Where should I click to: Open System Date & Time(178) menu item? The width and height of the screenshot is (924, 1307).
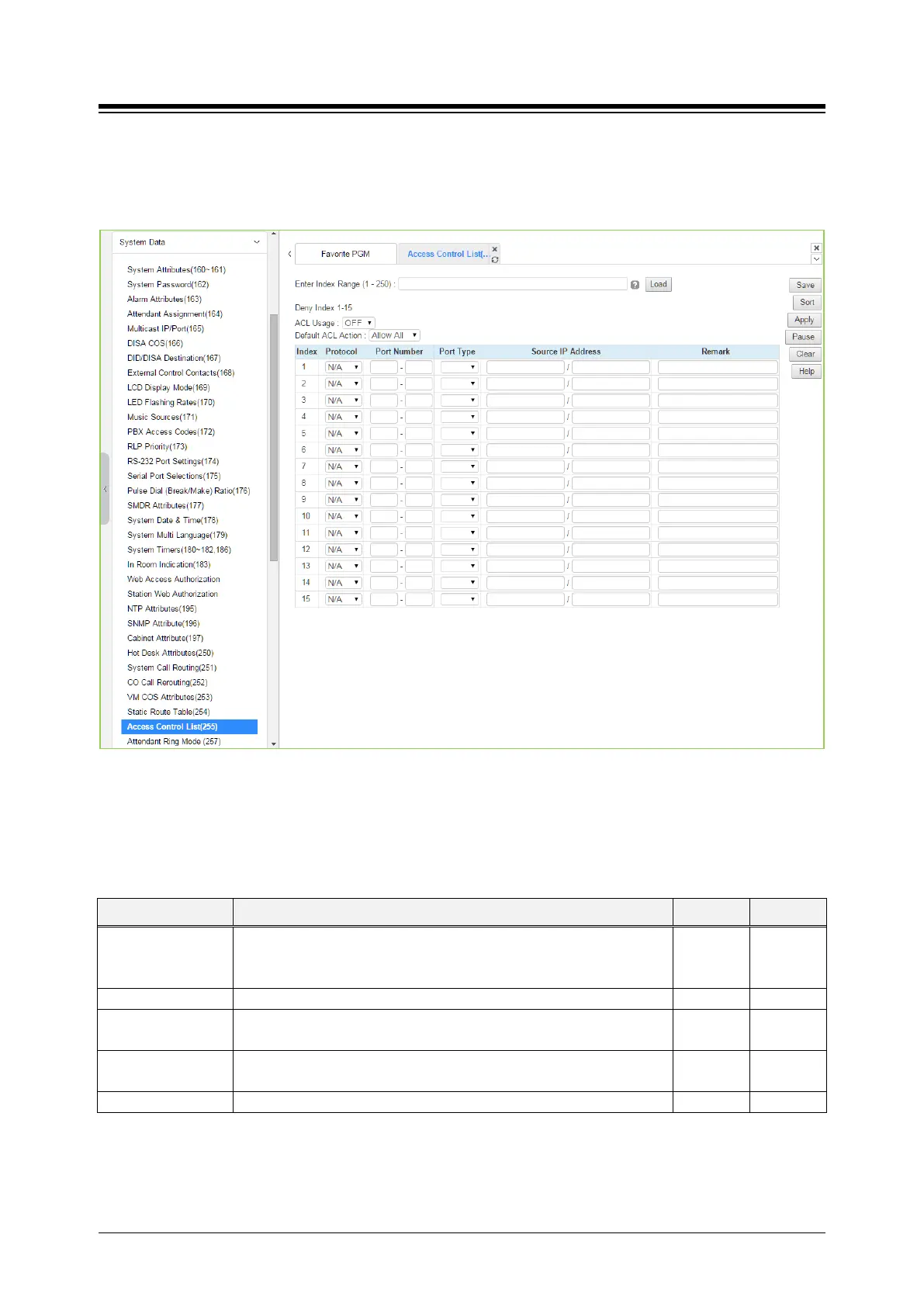(172, 520)
